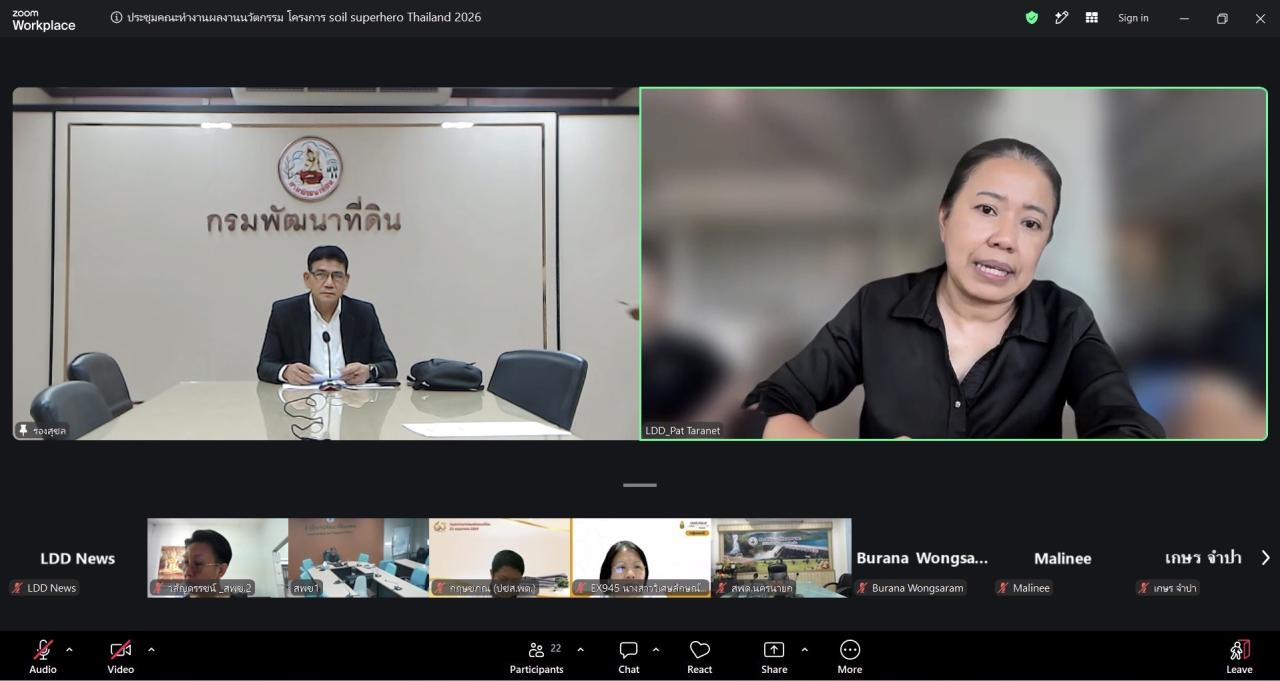
Task: Select the เกษร จำปา participant tile
Action: pyautogui.click(x=1203, y=558)
